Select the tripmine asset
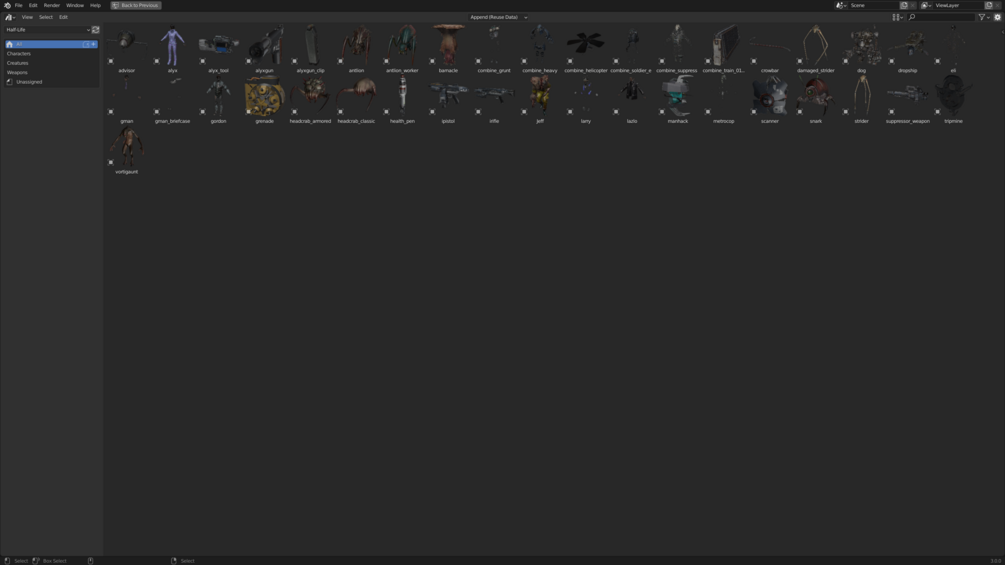This screenshot has height=565, width=1005. pyautogui.click(x=953, y=99)
